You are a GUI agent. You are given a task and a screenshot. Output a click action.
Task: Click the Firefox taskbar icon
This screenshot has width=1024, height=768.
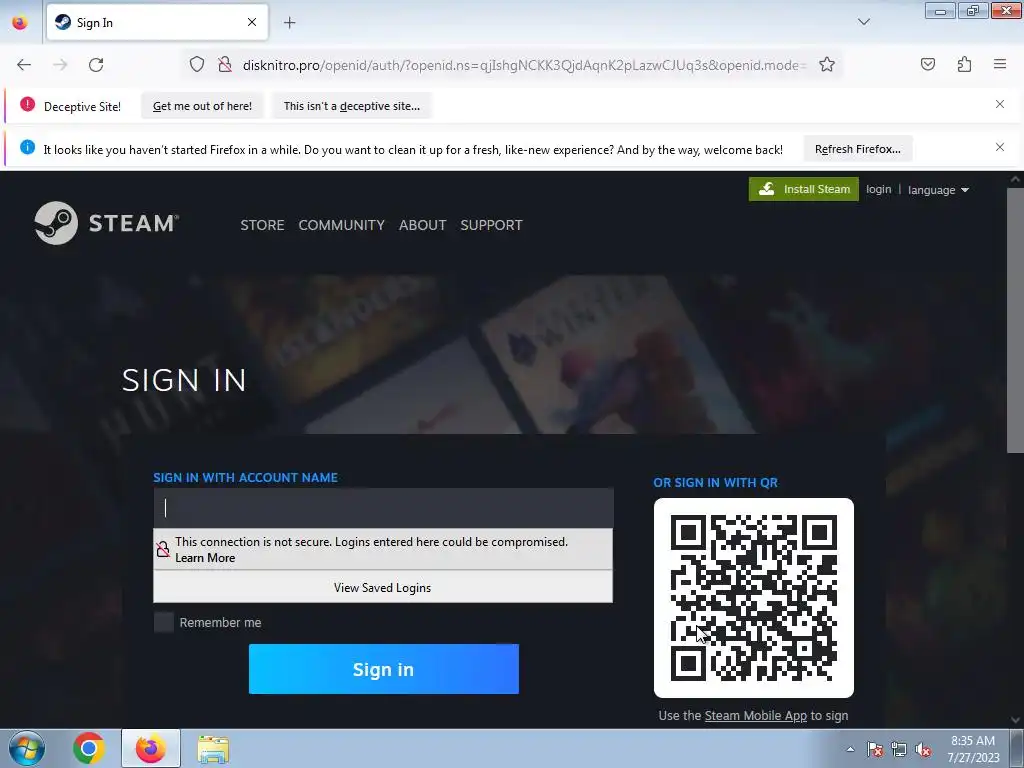tap(150, 748)
